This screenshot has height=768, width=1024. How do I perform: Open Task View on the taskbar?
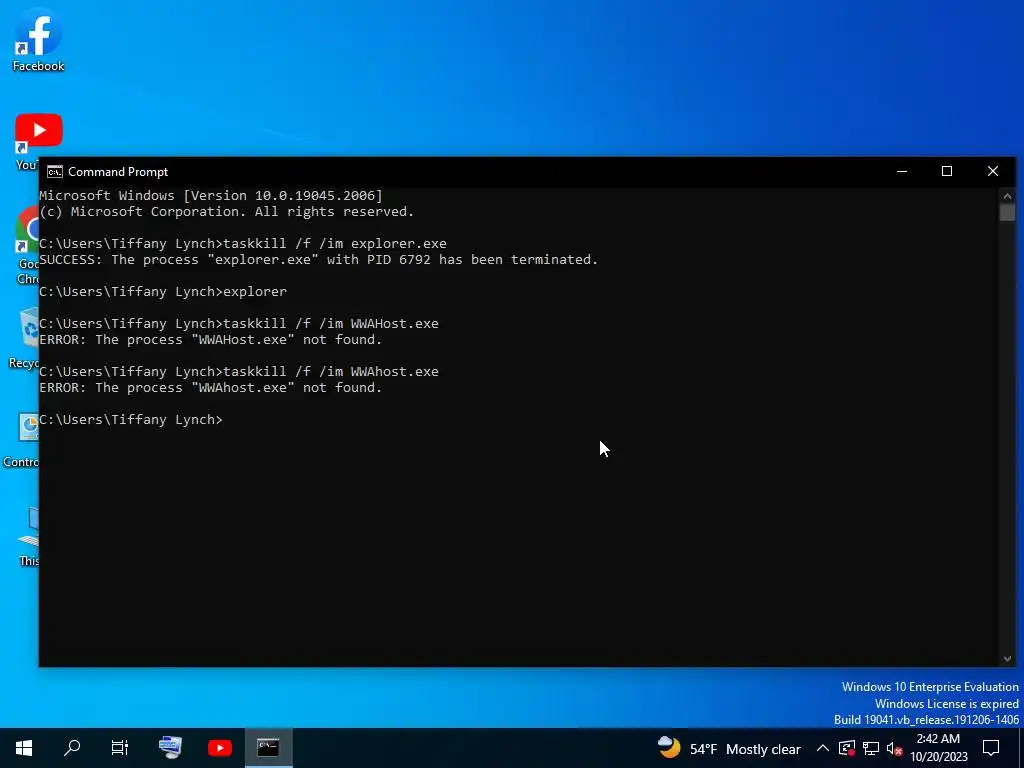pos(120,748)
